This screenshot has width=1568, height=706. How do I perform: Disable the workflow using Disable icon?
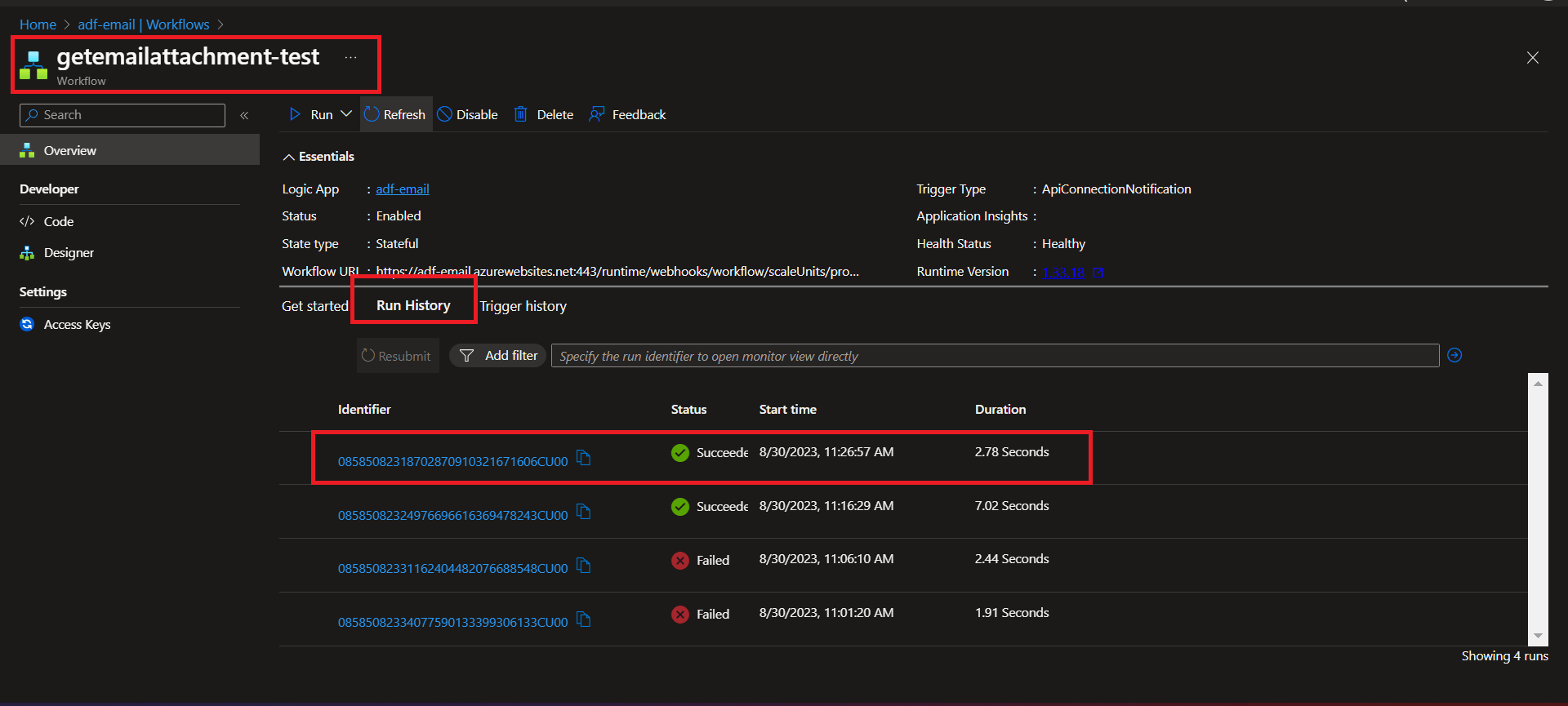click(x=445, y=114)
